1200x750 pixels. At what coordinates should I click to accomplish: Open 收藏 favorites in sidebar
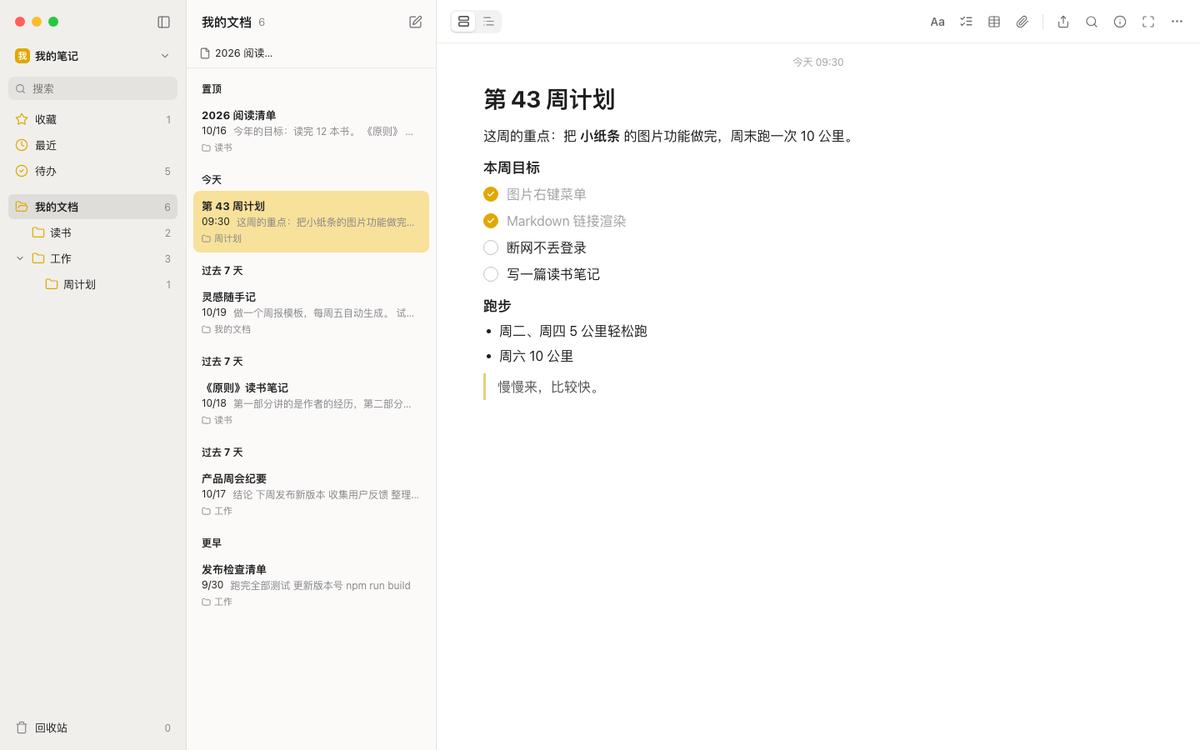[93, 119]
